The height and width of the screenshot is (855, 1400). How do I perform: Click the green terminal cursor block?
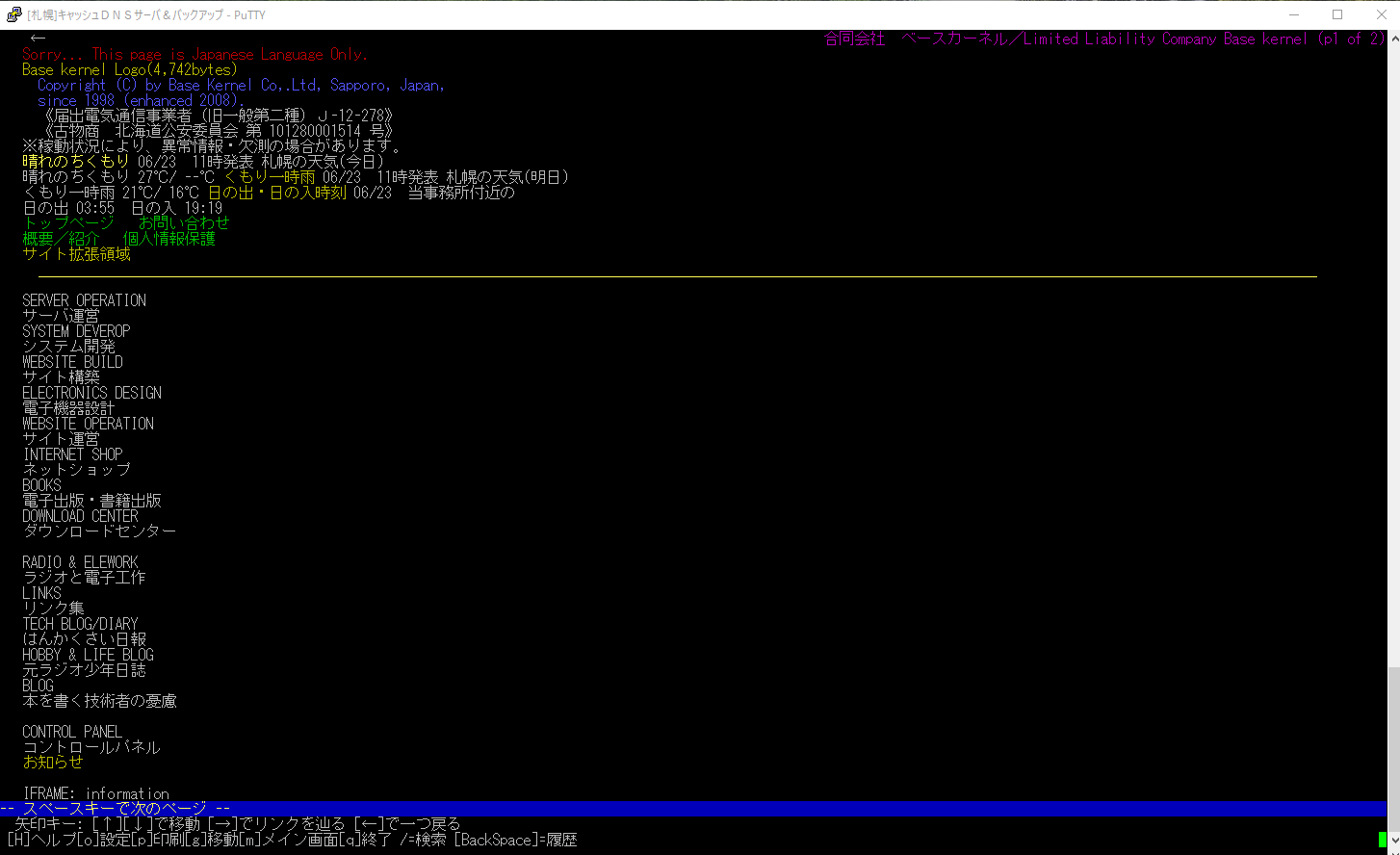1382,840
